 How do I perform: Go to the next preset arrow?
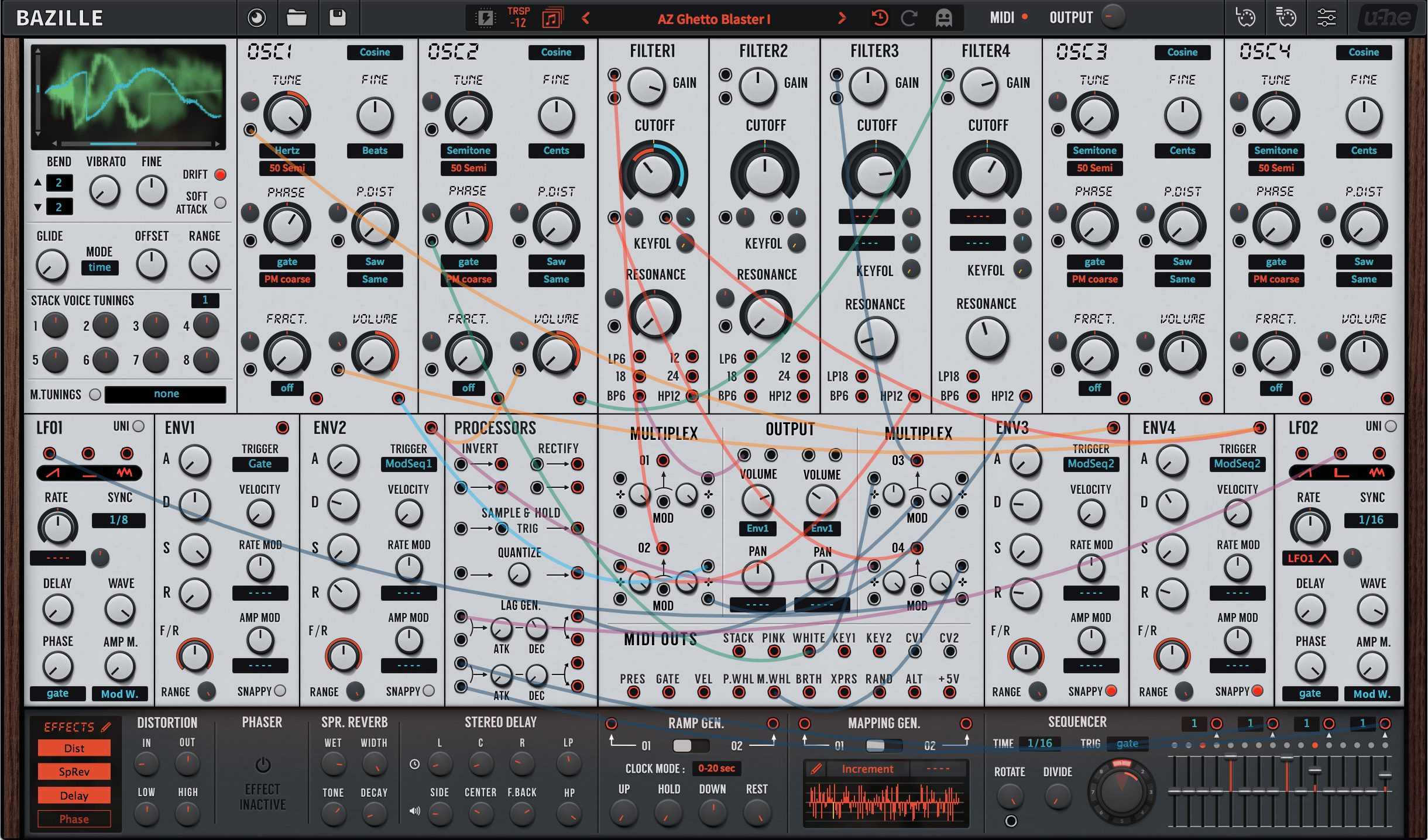[842, 18]
